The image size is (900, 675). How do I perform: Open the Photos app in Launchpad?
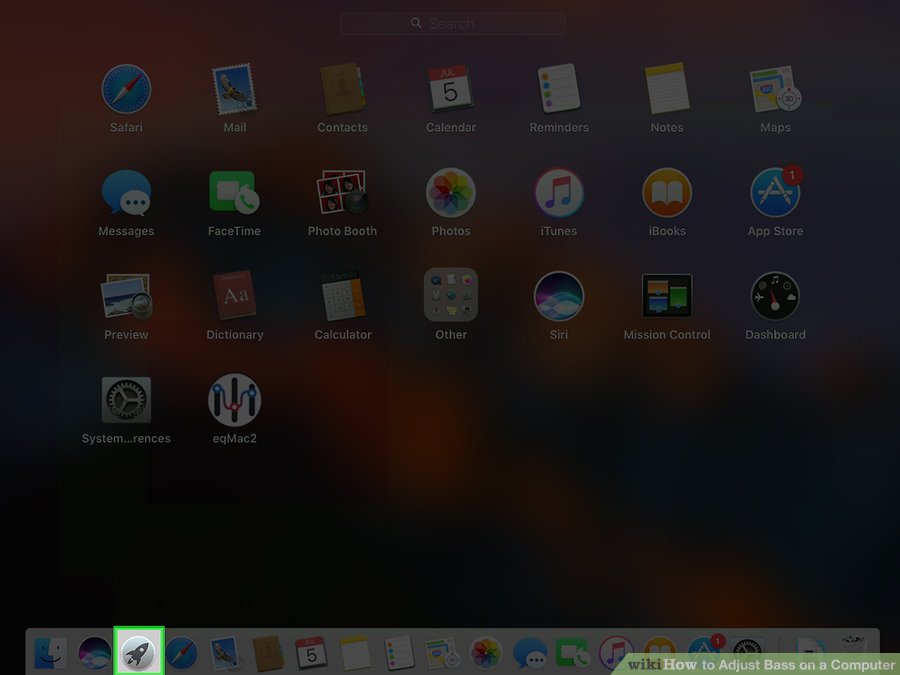click(451, 192)
